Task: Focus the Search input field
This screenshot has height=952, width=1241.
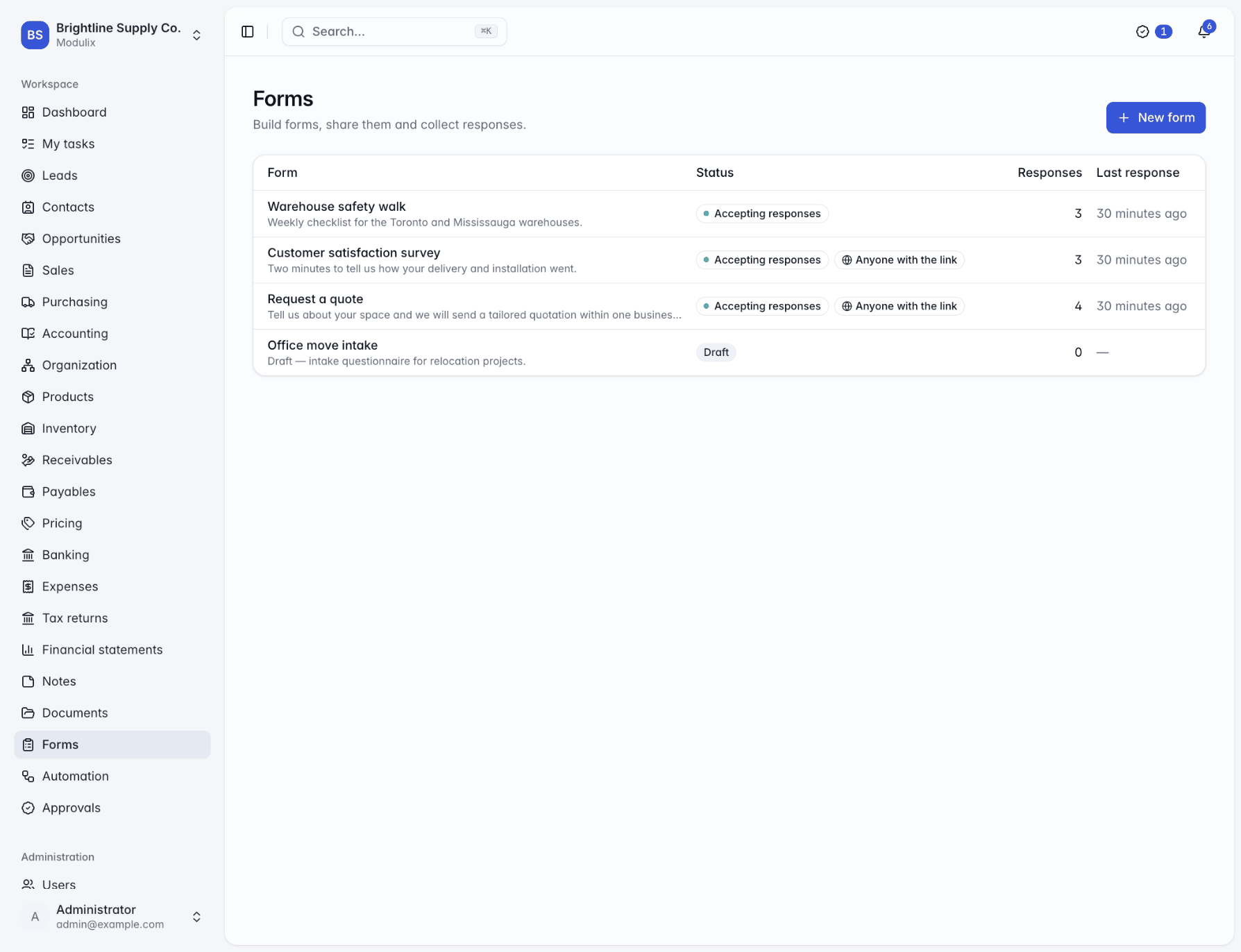Action: pos(394,32)
